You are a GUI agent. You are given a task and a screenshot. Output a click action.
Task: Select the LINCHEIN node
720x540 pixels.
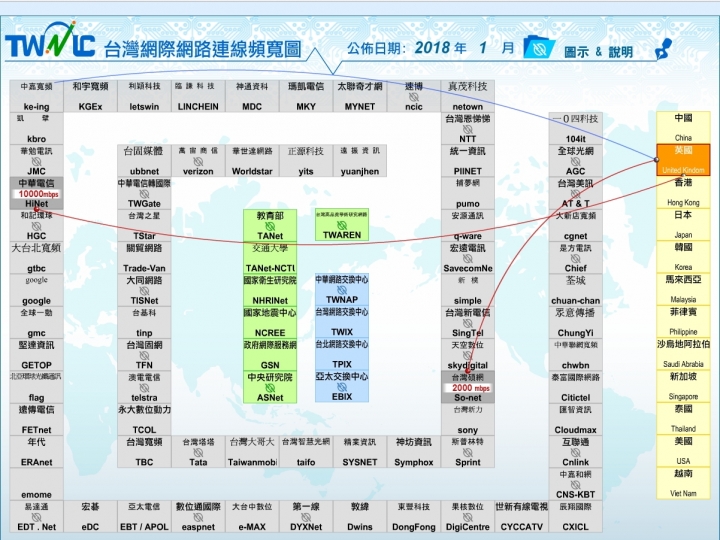click(198, 96)
